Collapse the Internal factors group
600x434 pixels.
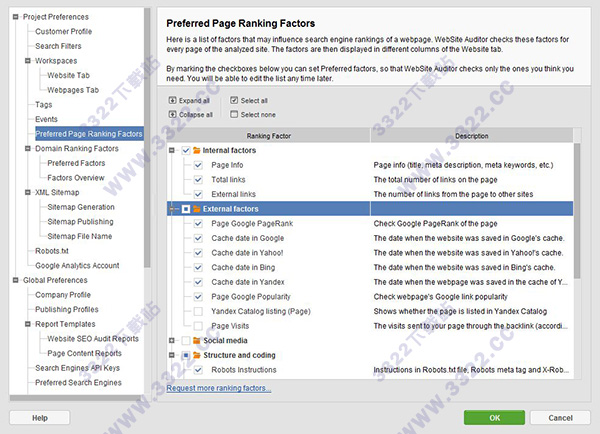pyautogui.click(x=173, y=150)
